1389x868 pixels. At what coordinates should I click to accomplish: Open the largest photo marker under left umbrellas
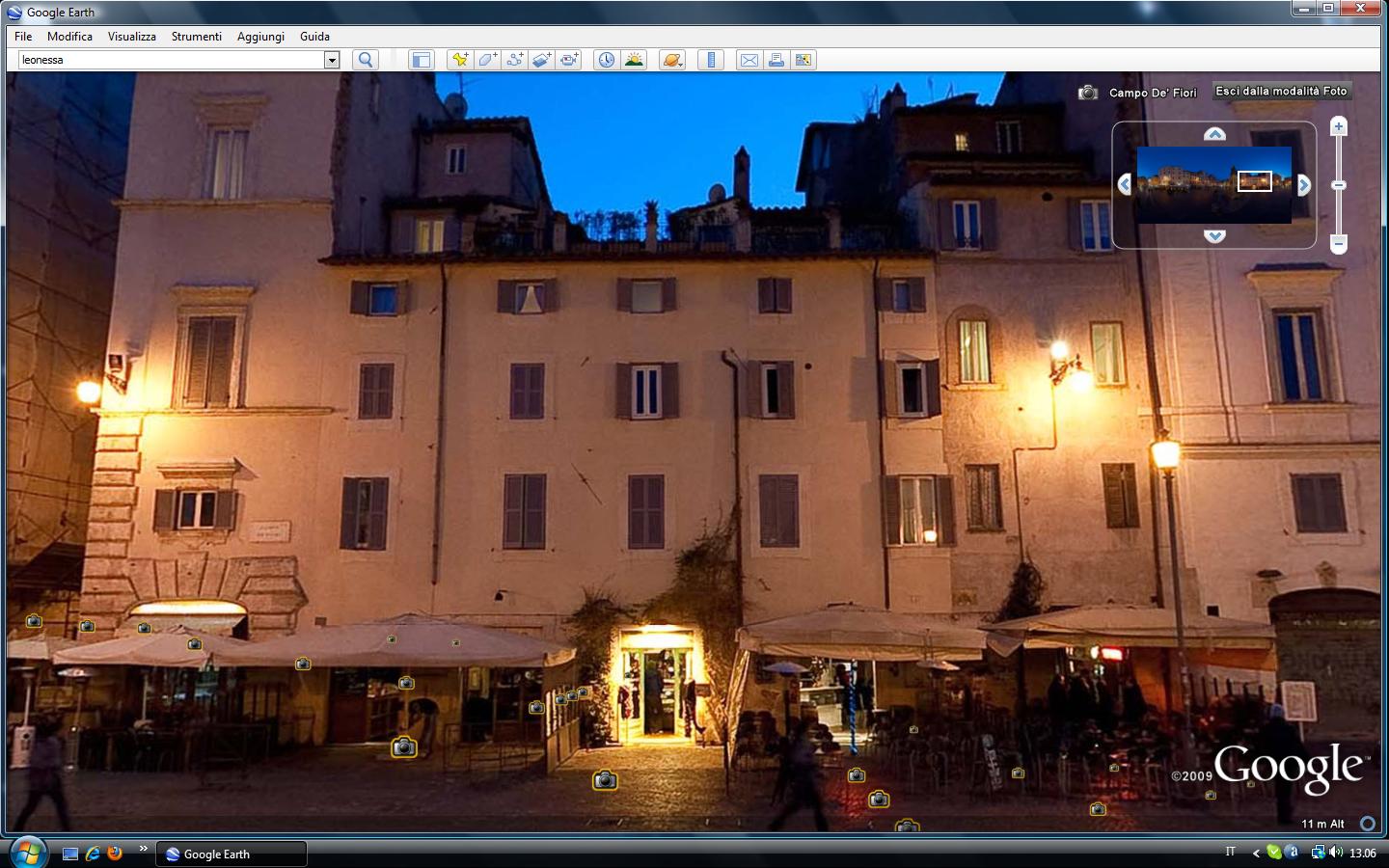(404, 746)
